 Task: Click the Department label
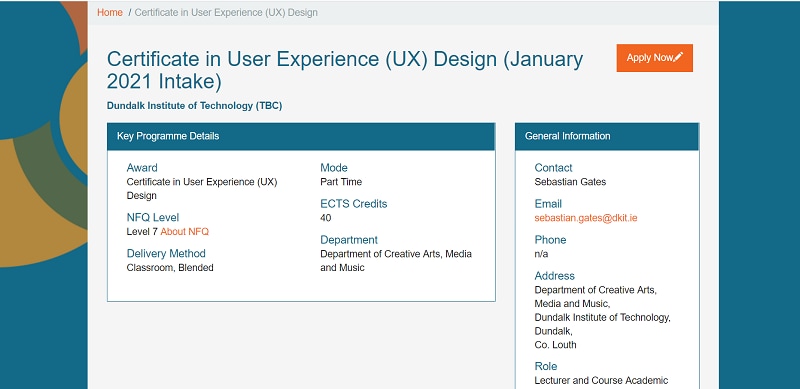(x=349, y=239)
